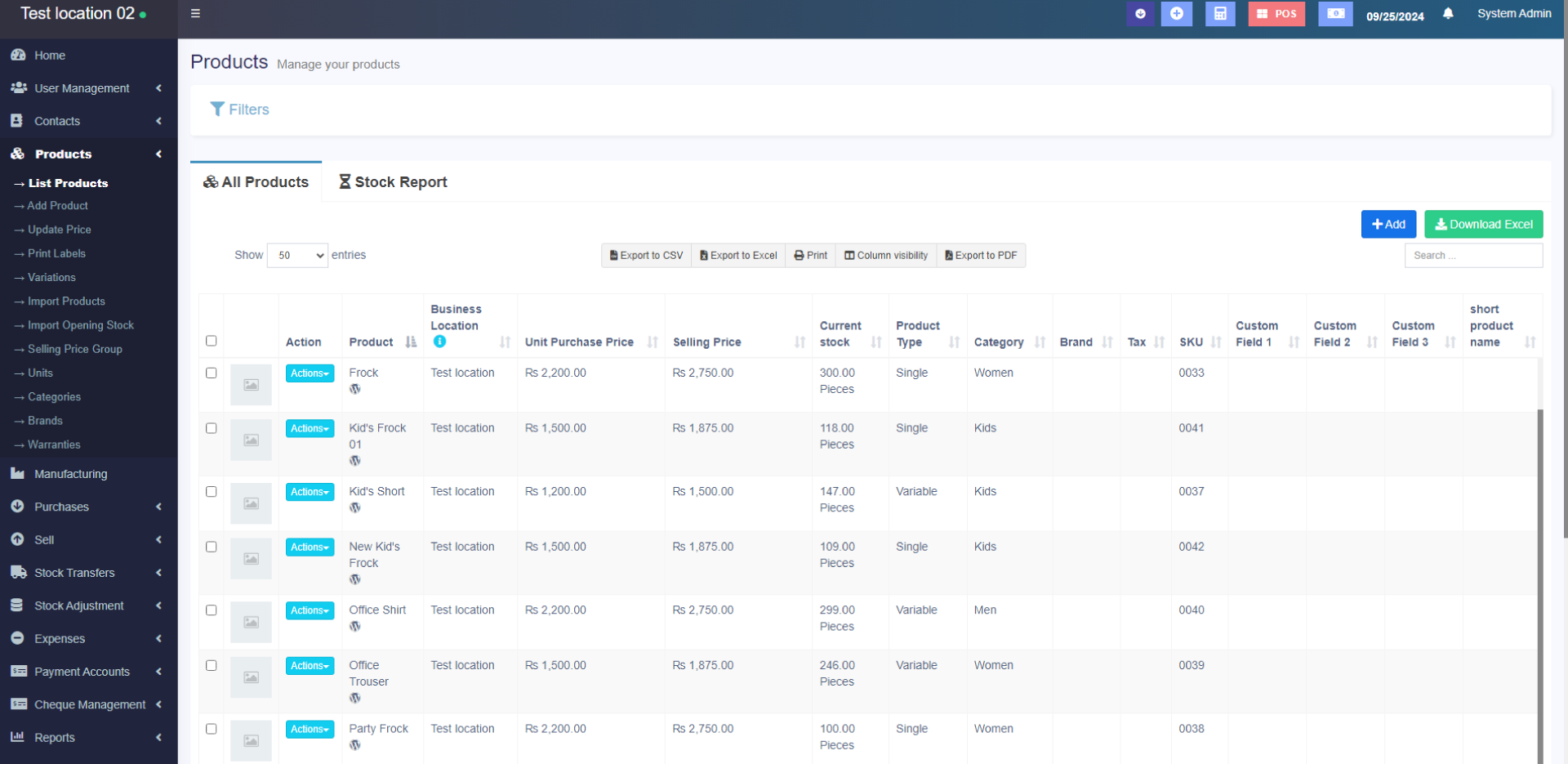Switch to the Stock Report tab
1568x764 pixels.
click(393, 182)
